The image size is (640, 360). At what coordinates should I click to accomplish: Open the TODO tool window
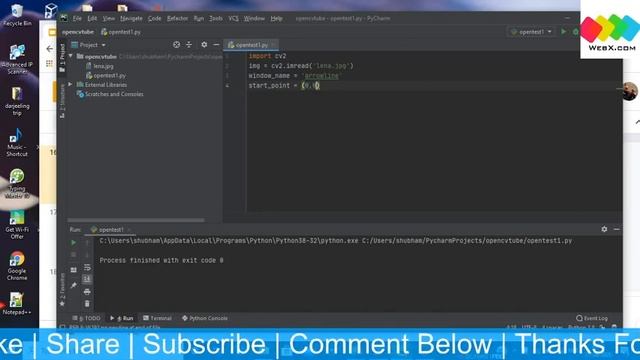[x=87, y=318]
